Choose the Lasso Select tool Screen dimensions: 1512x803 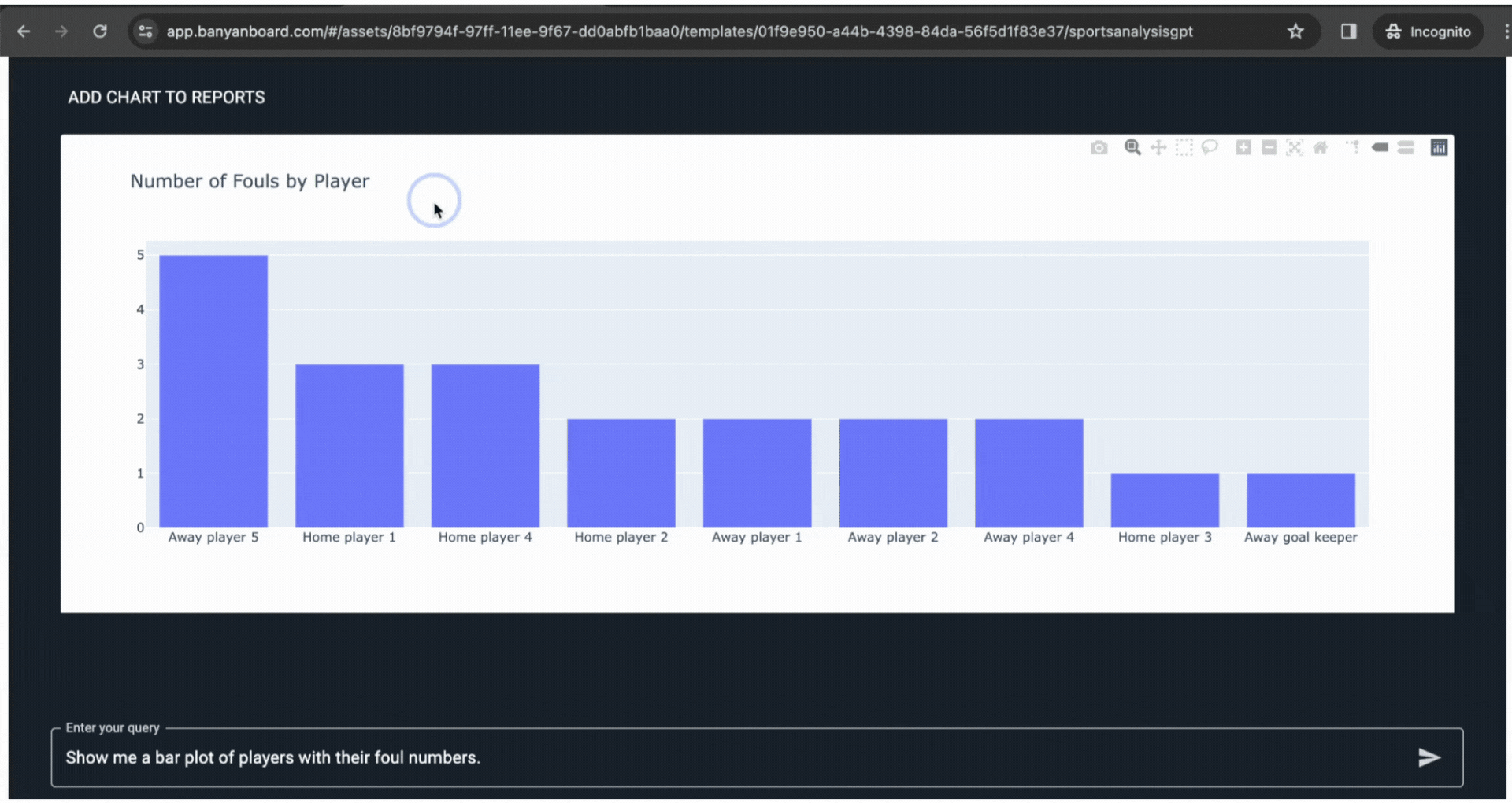coord(1210,147)
